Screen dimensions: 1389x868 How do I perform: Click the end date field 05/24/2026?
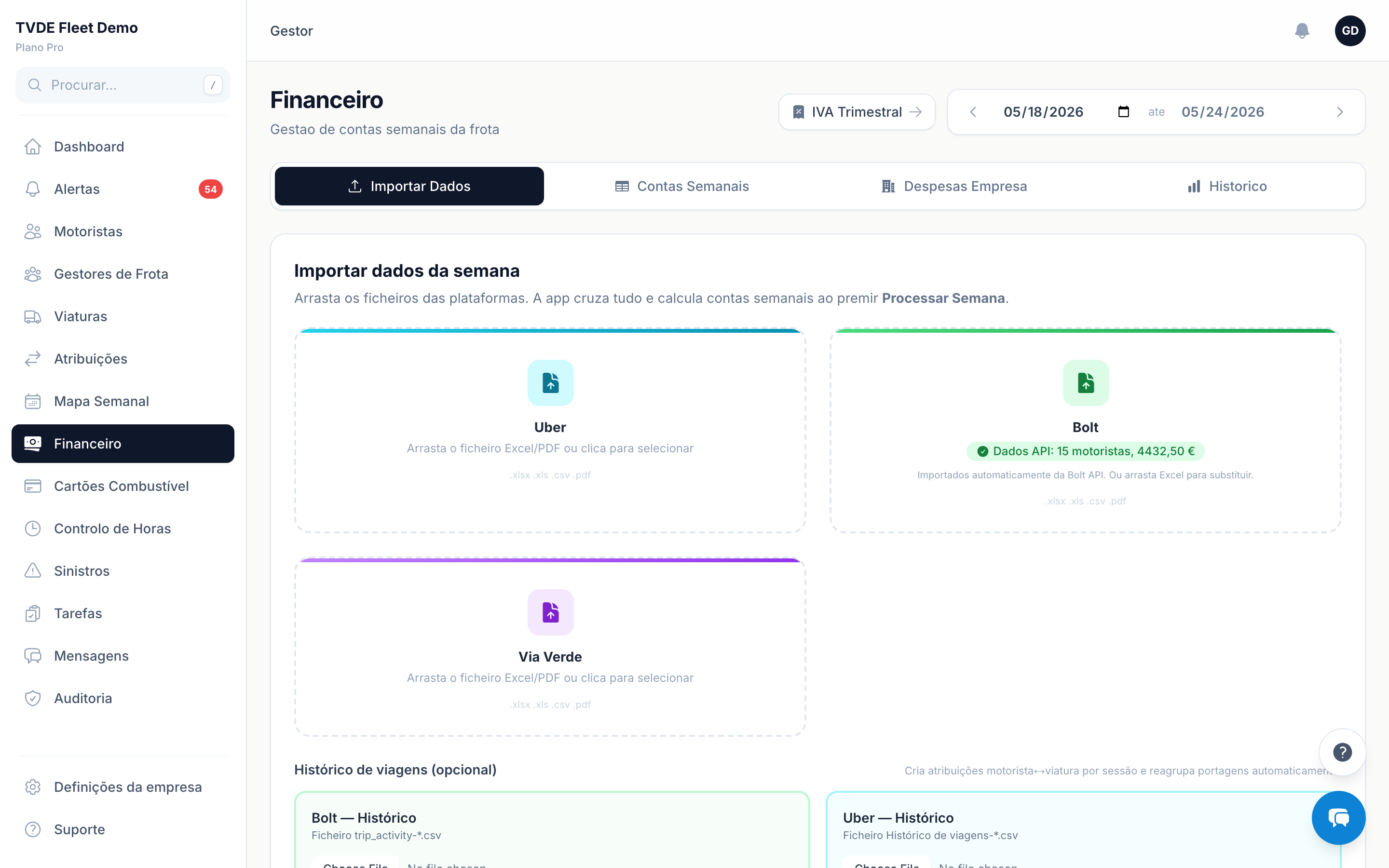click(x=1223, y=112)
